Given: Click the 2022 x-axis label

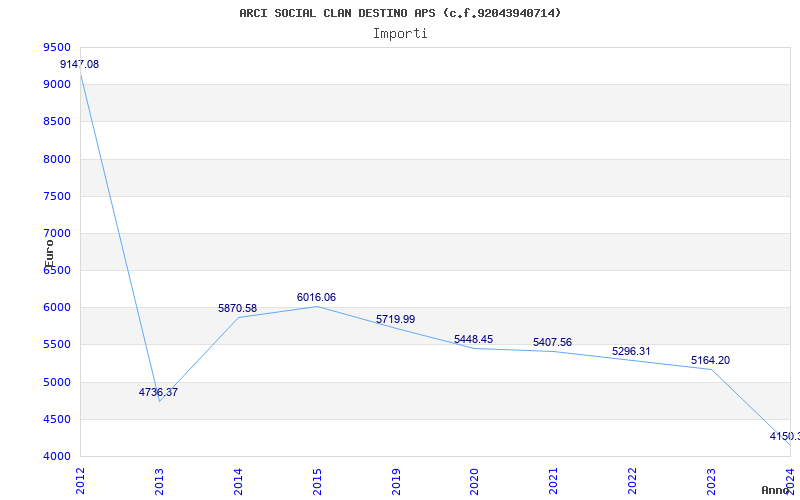Looking at the screenshot, I should pos(632,481).
